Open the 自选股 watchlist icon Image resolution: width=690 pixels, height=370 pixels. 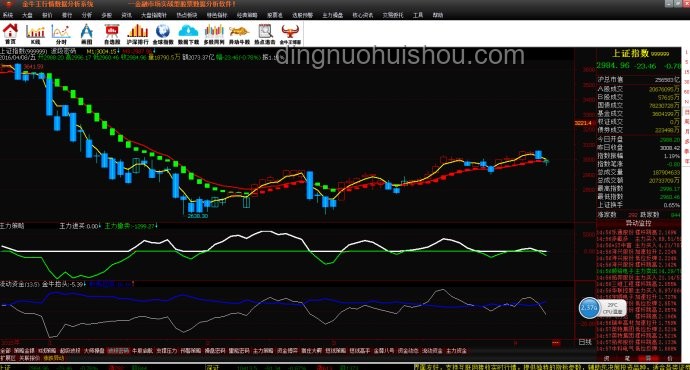(x=112, y=34)
